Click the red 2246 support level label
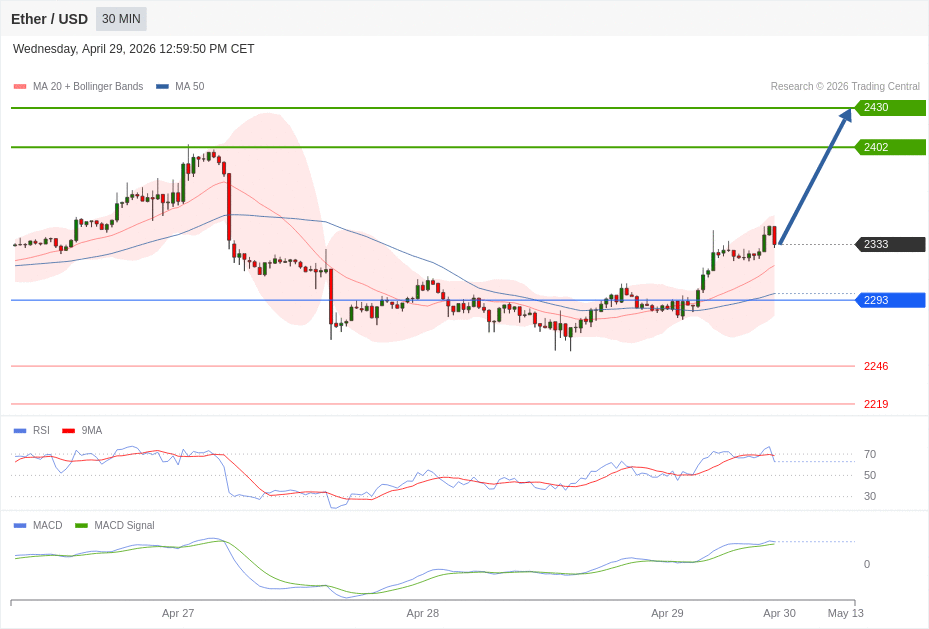Viewport: 929px width, 629px height. (x=875, y=366)
